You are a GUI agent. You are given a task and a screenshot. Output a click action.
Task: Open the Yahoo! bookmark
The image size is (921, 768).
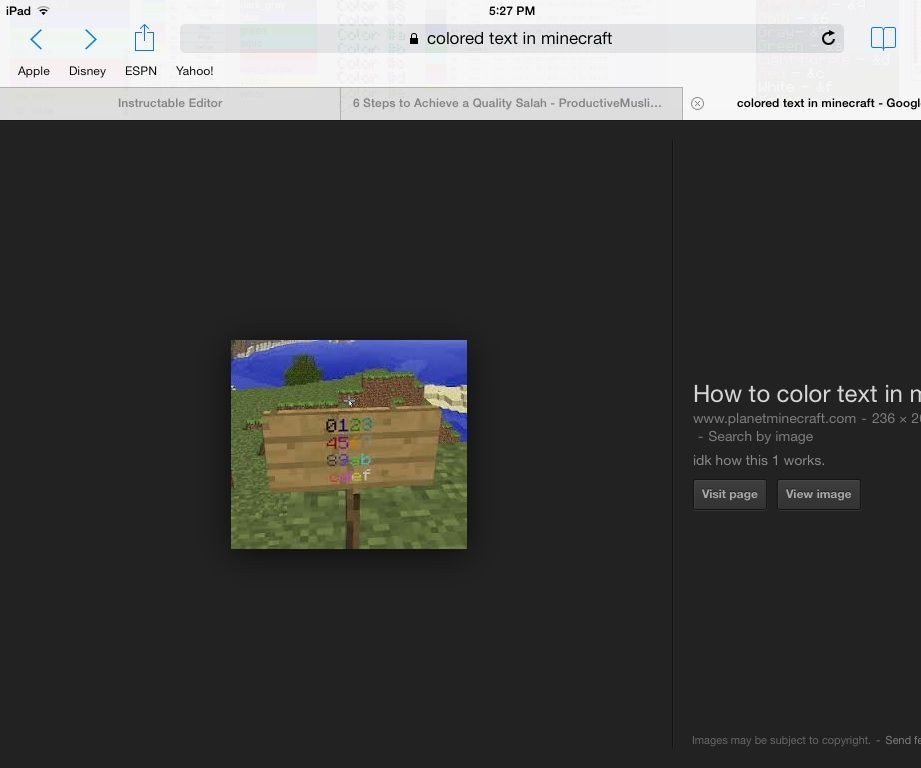pos(194,71)
